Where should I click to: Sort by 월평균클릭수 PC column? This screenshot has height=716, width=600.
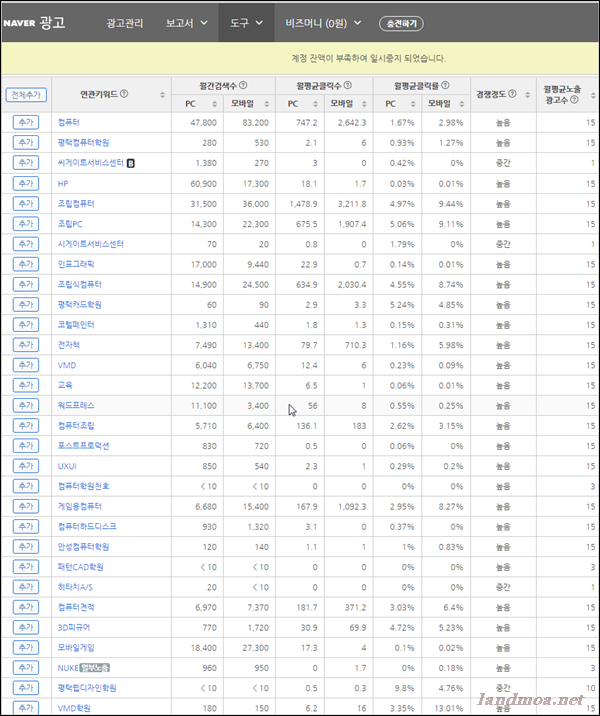click(316, 104)
